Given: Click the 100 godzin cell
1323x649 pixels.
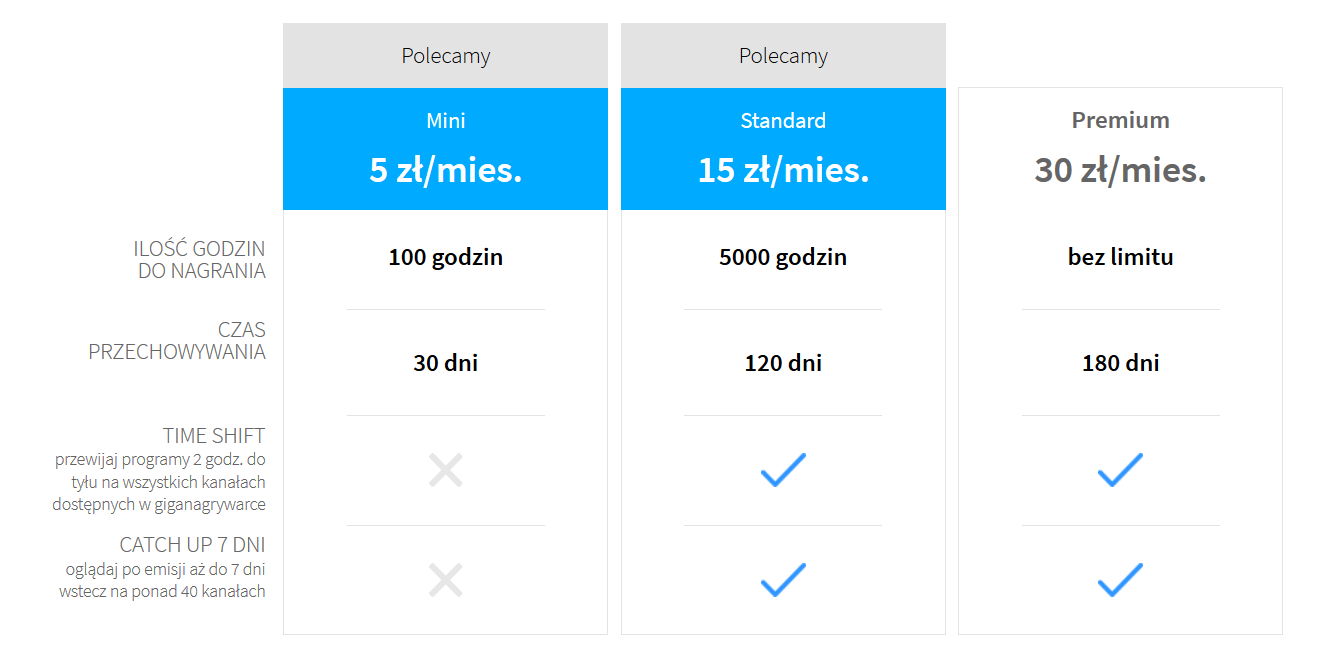Looking at the screenshot, I should [445, 257].
